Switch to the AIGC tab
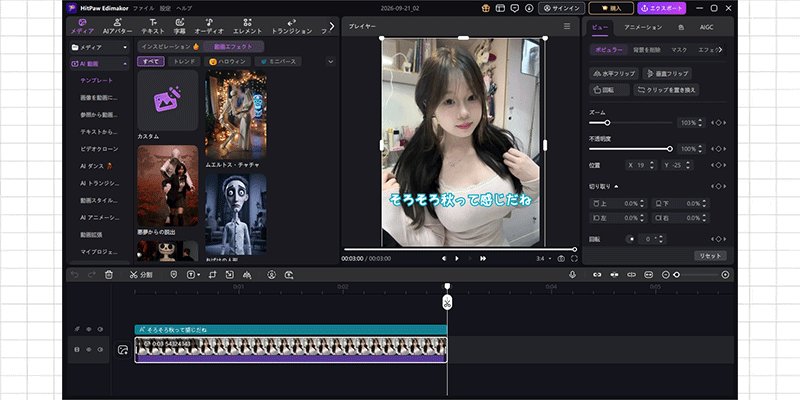The width and height of the screenshot is (800, 400). coord(707,27)
